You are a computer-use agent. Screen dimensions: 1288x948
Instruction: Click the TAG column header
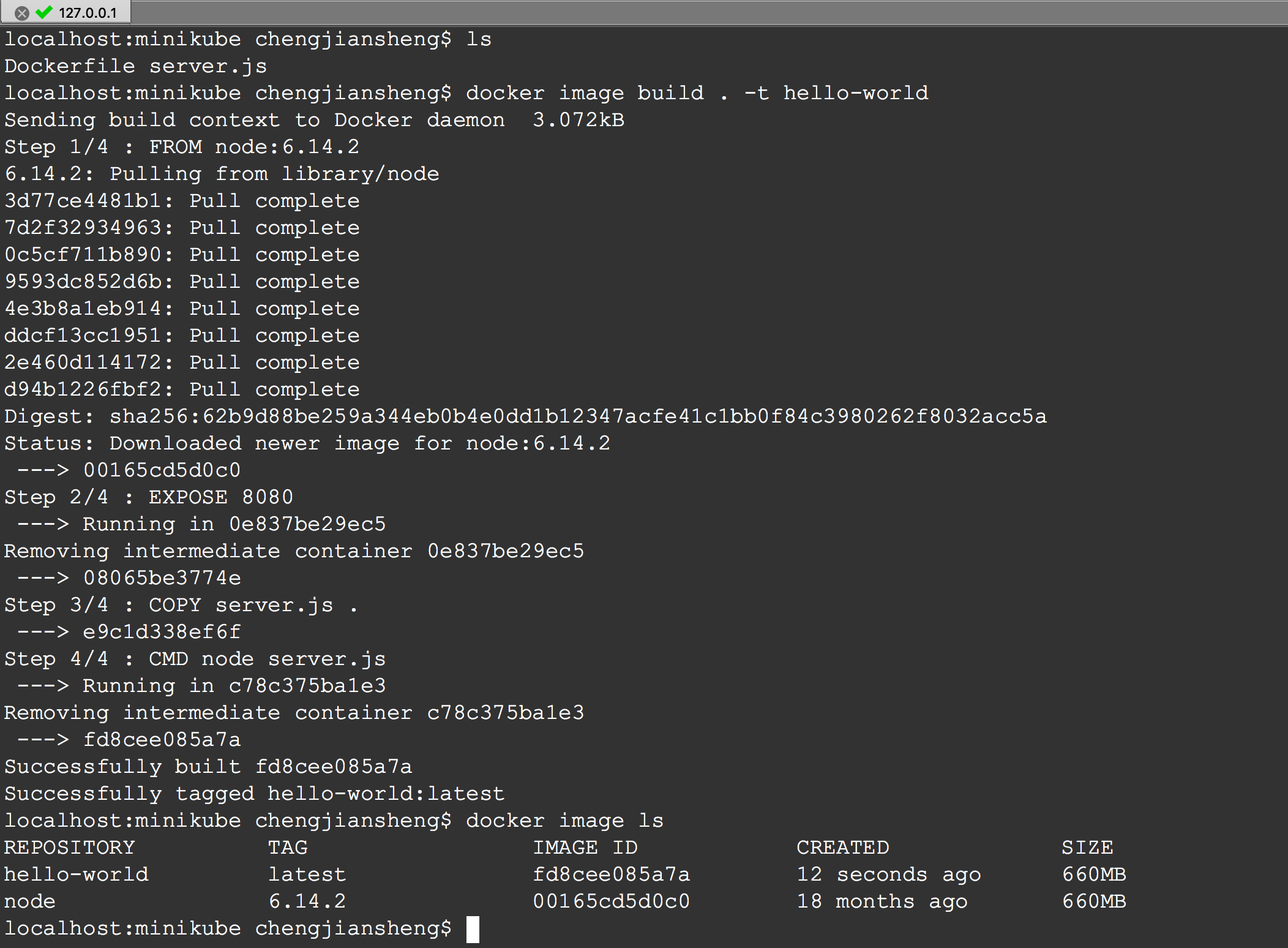[x=288, y=848]
